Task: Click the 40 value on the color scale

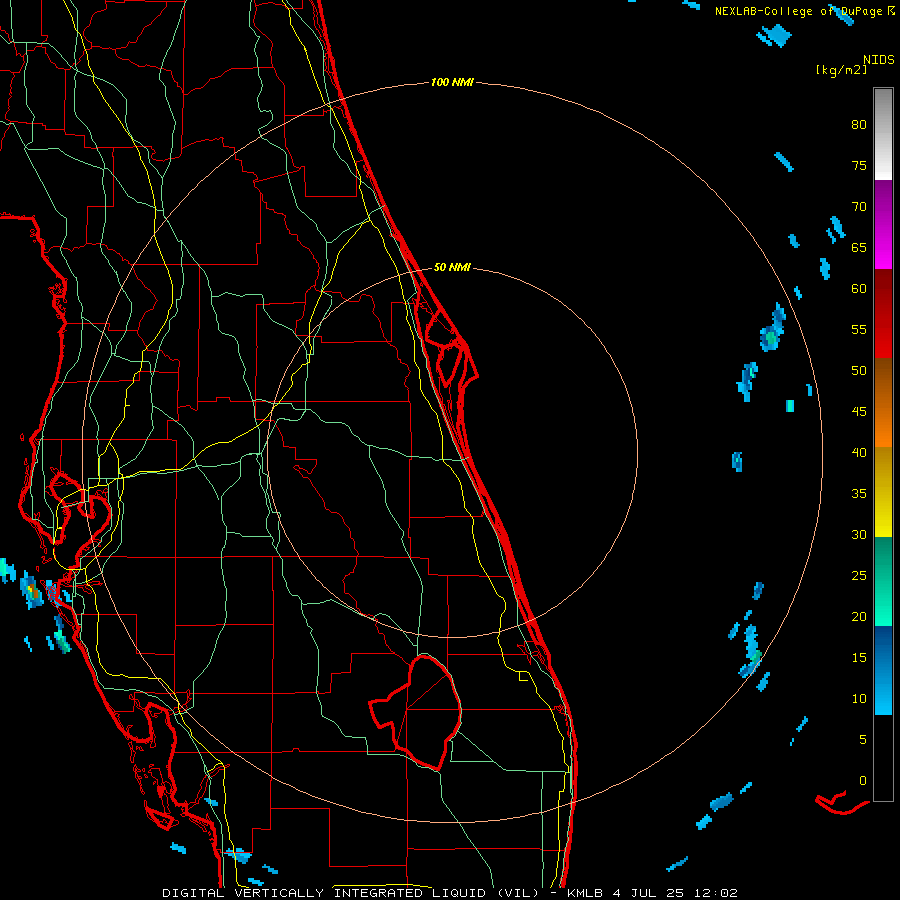Action: 859,453
